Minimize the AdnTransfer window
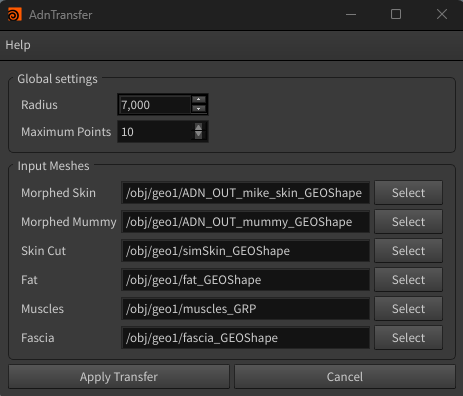The height and width of the screenshot is (396, 463). tap(351, 14)
